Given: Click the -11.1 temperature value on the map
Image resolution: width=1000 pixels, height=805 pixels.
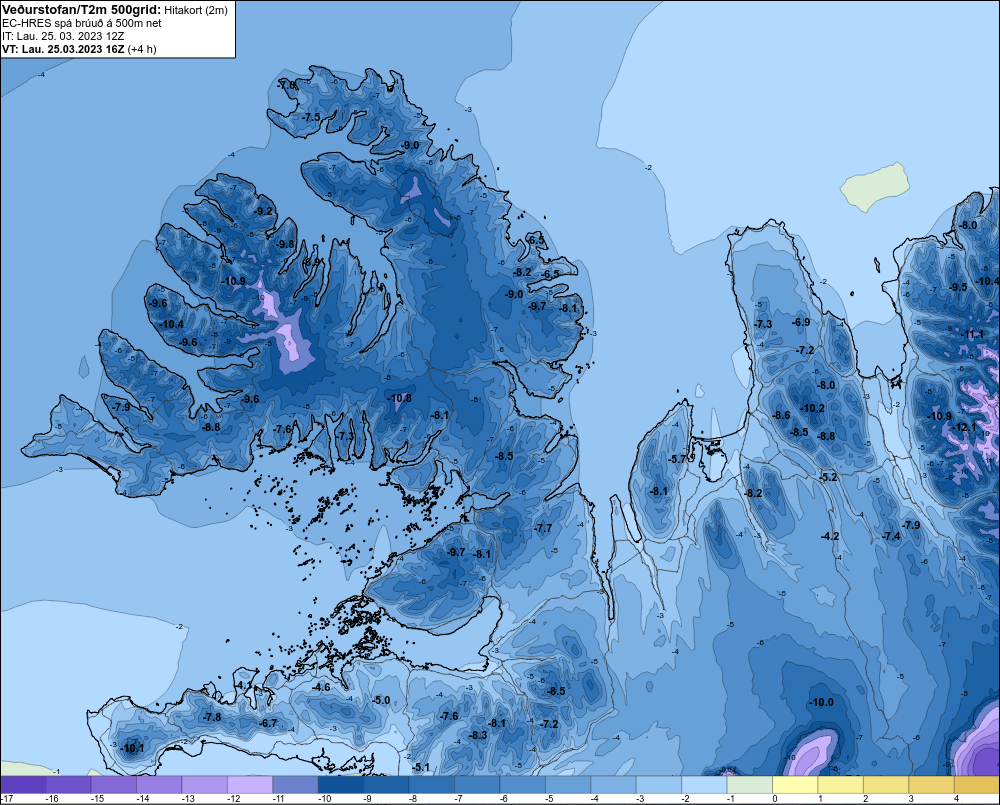Looking at the screenshot, I should (x=973, y=335).
